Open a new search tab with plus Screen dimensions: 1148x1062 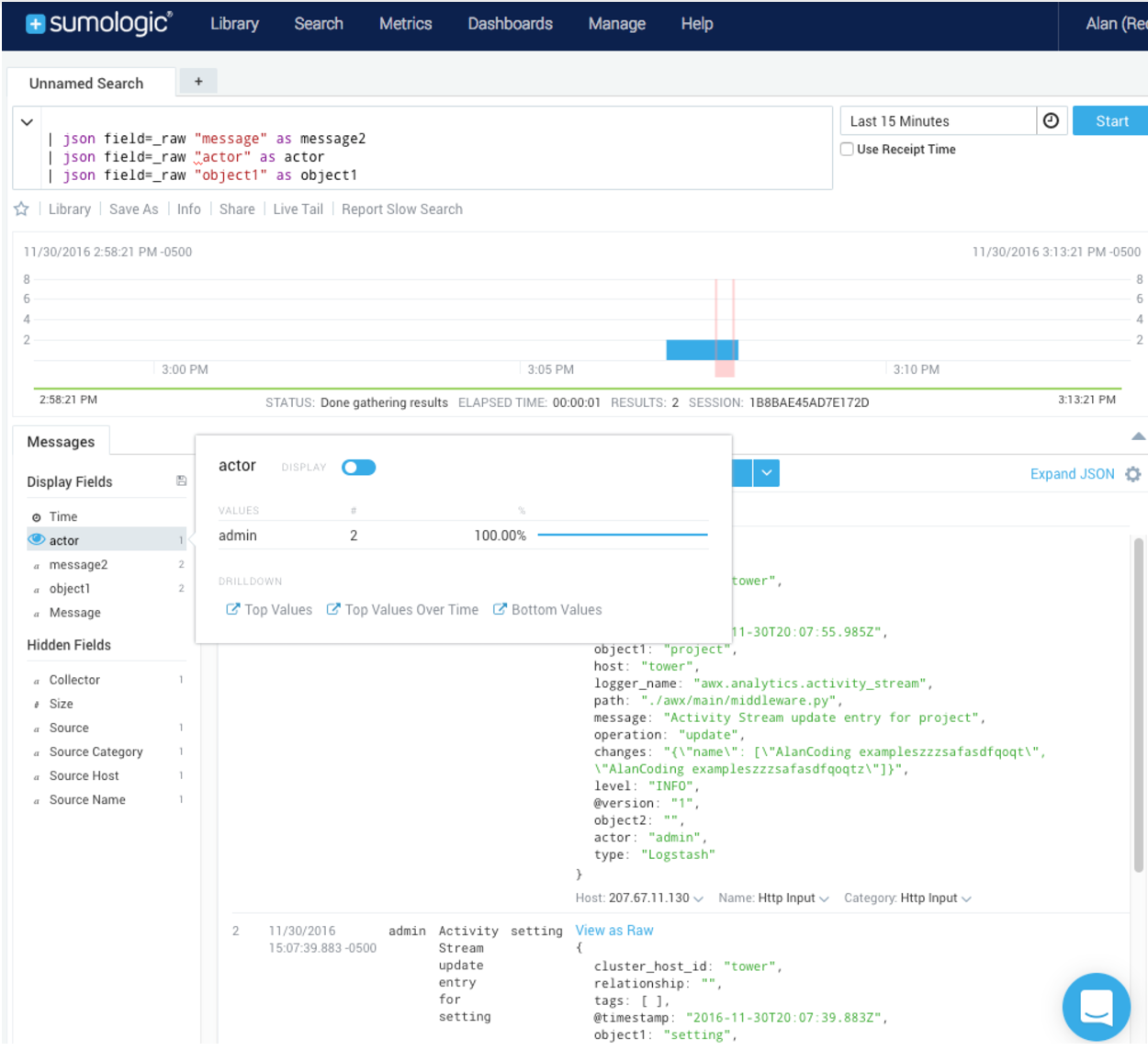click(x=198, y=82)
